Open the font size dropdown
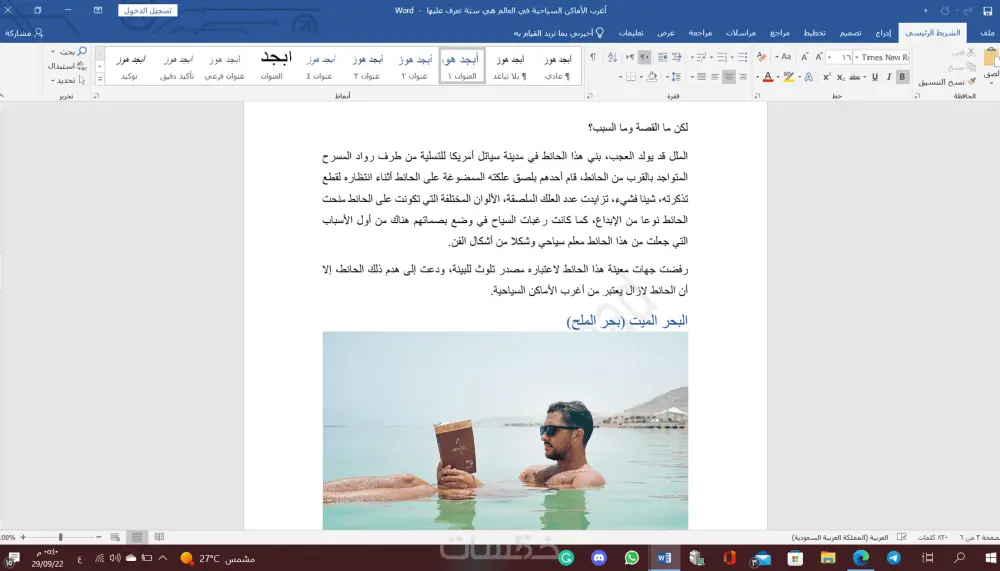1000x571 pixels. click(829, 57)
